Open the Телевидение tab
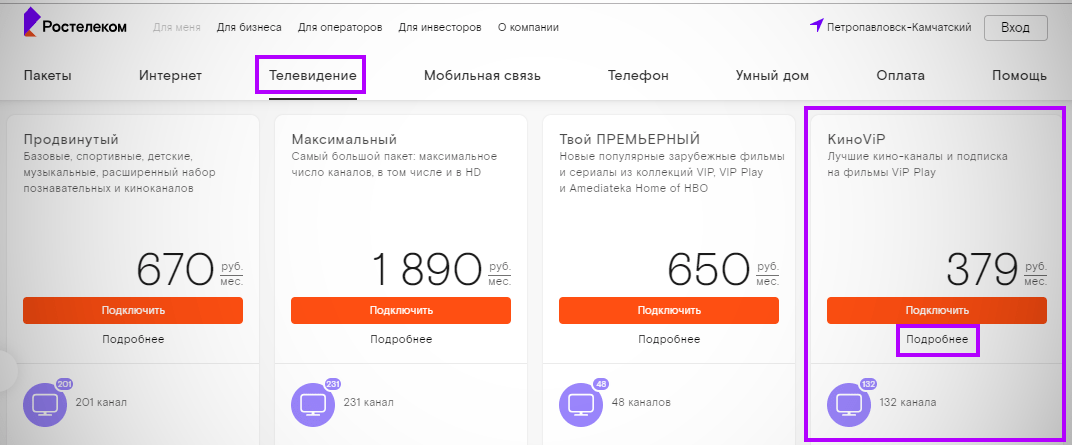1072x445 pixels. pos(308,76)
